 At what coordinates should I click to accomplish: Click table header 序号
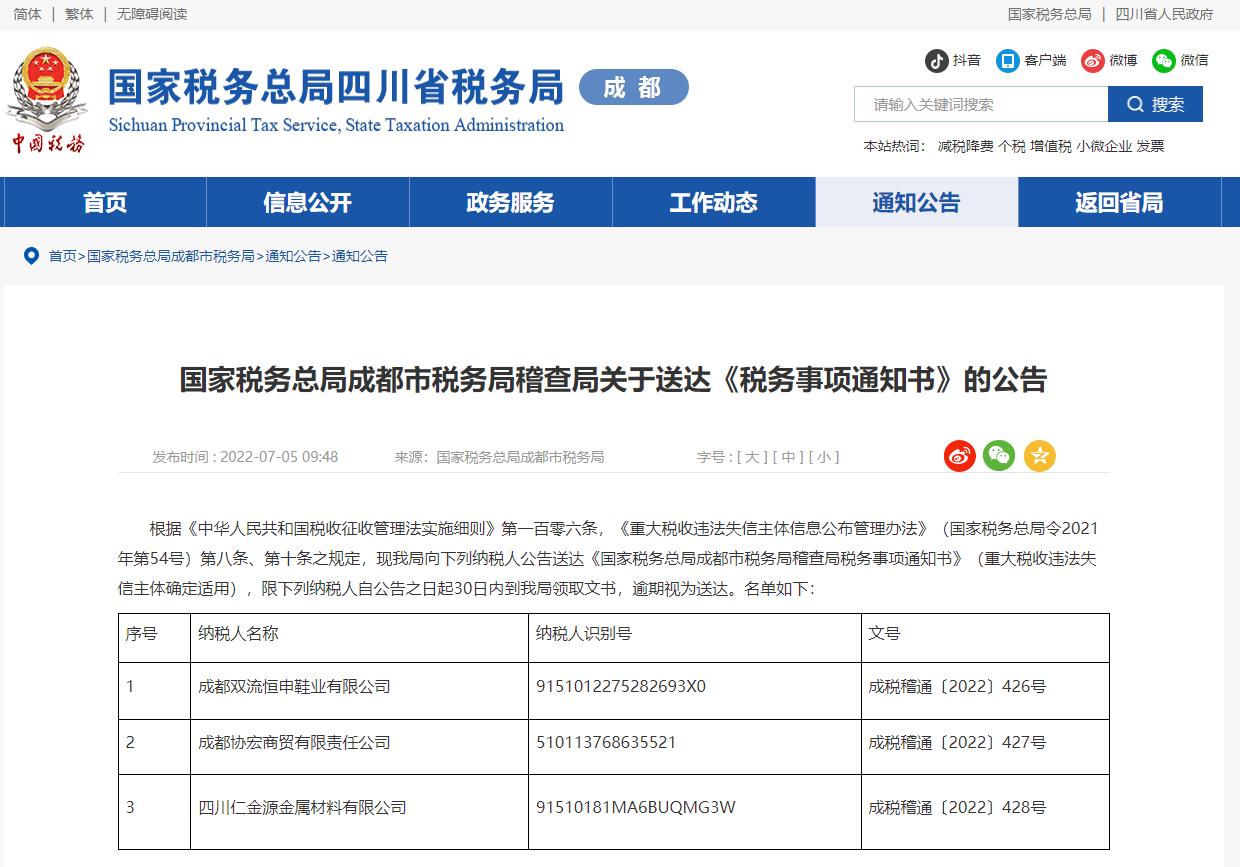(x=141, y=633)
